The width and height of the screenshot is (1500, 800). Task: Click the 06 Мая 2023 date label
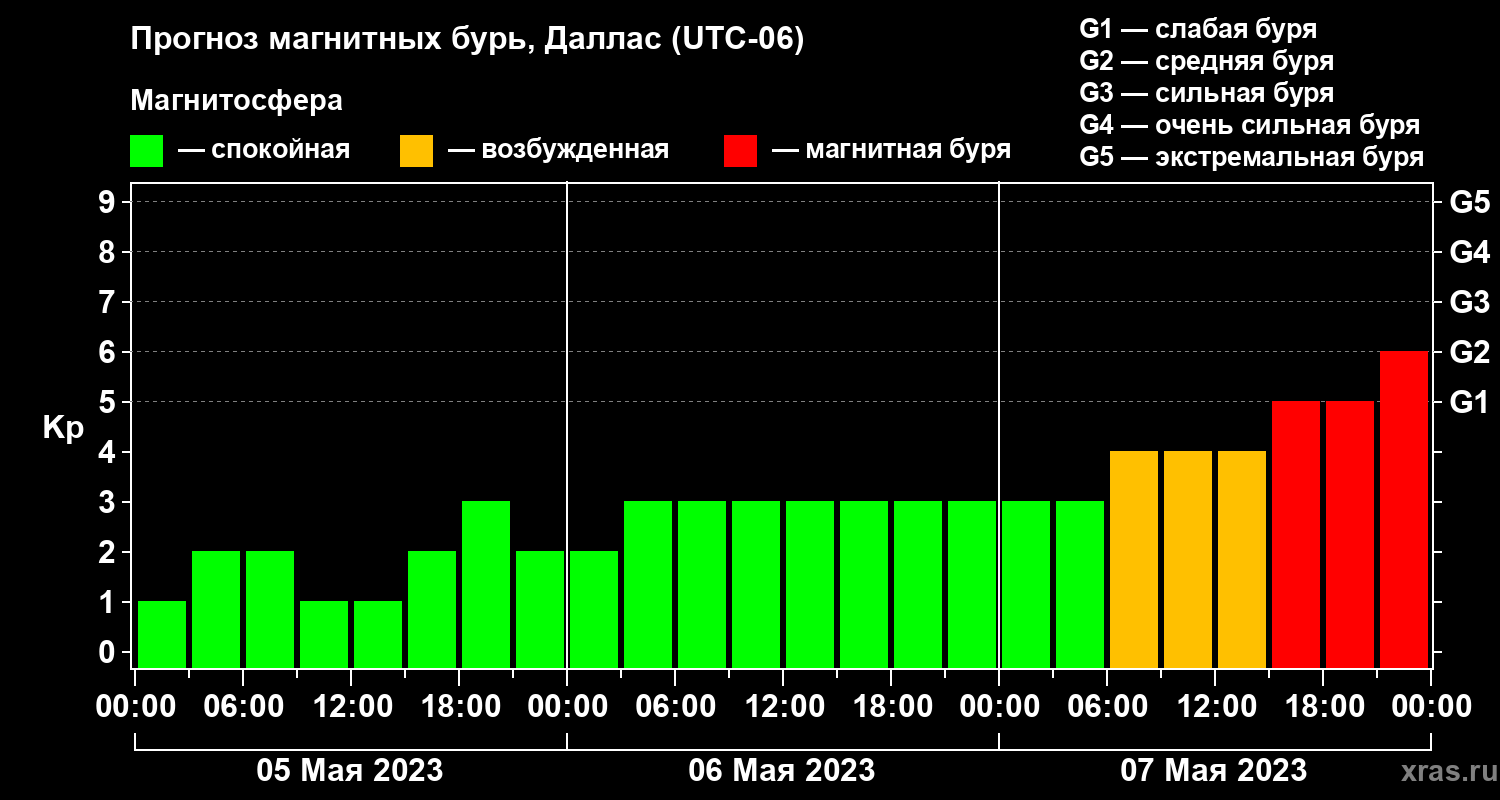(782, 771)
